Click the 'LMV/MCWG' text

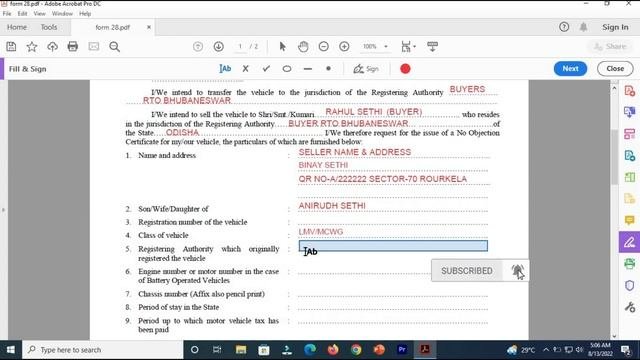(321, 232)
